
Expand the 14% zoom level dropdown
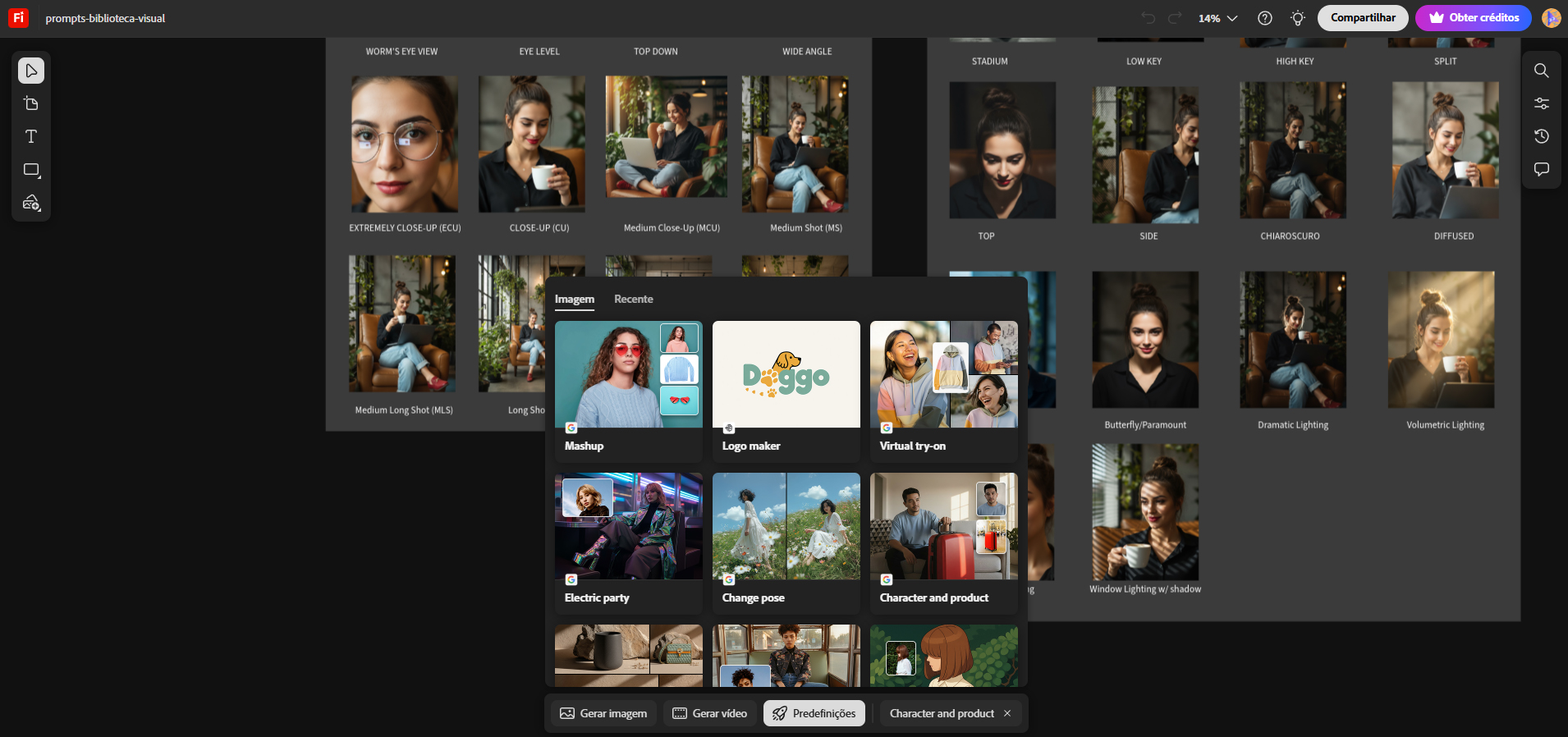1217,18
